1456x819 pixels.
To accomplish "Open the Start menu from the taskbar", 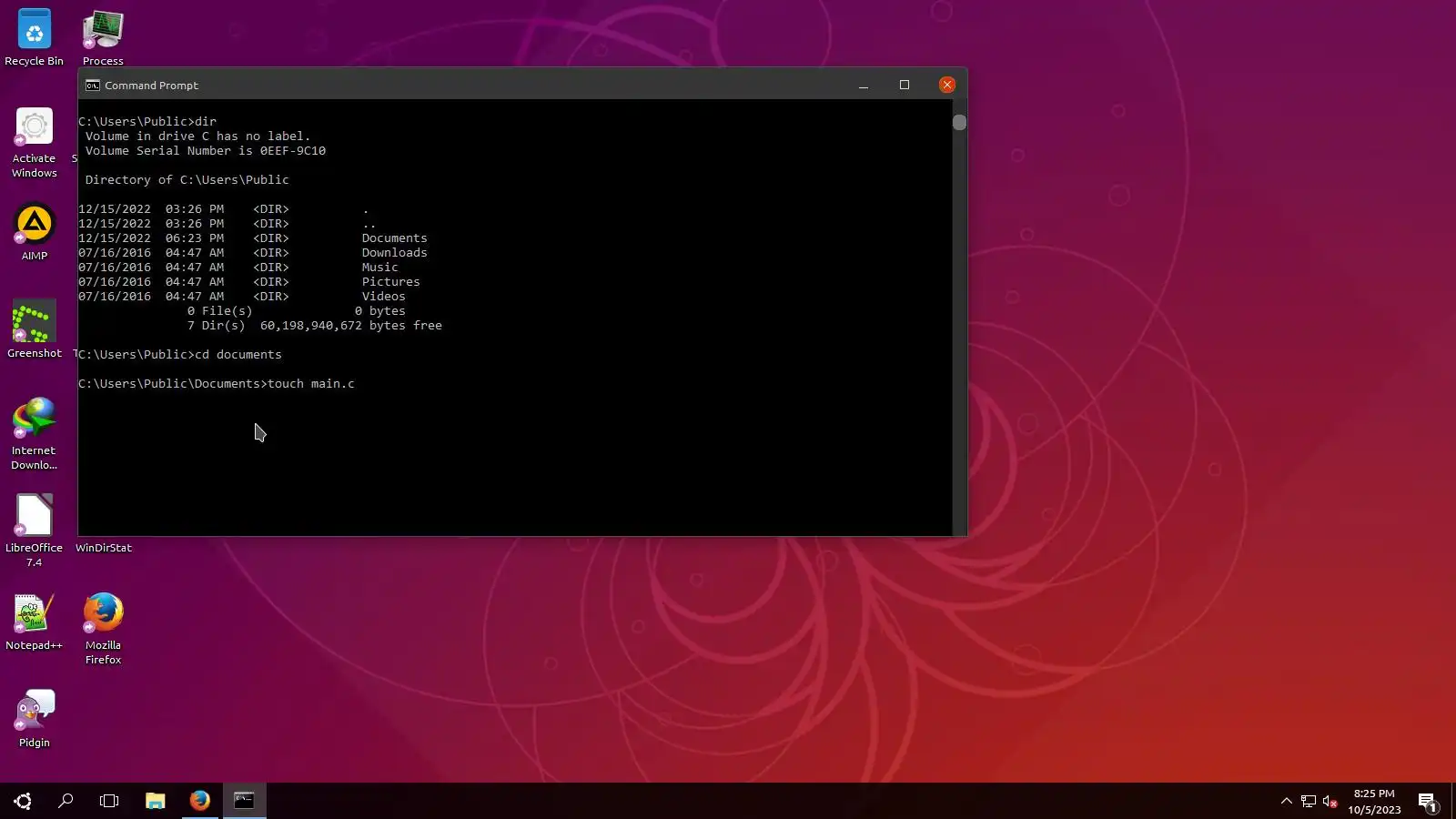I will 23,801.
